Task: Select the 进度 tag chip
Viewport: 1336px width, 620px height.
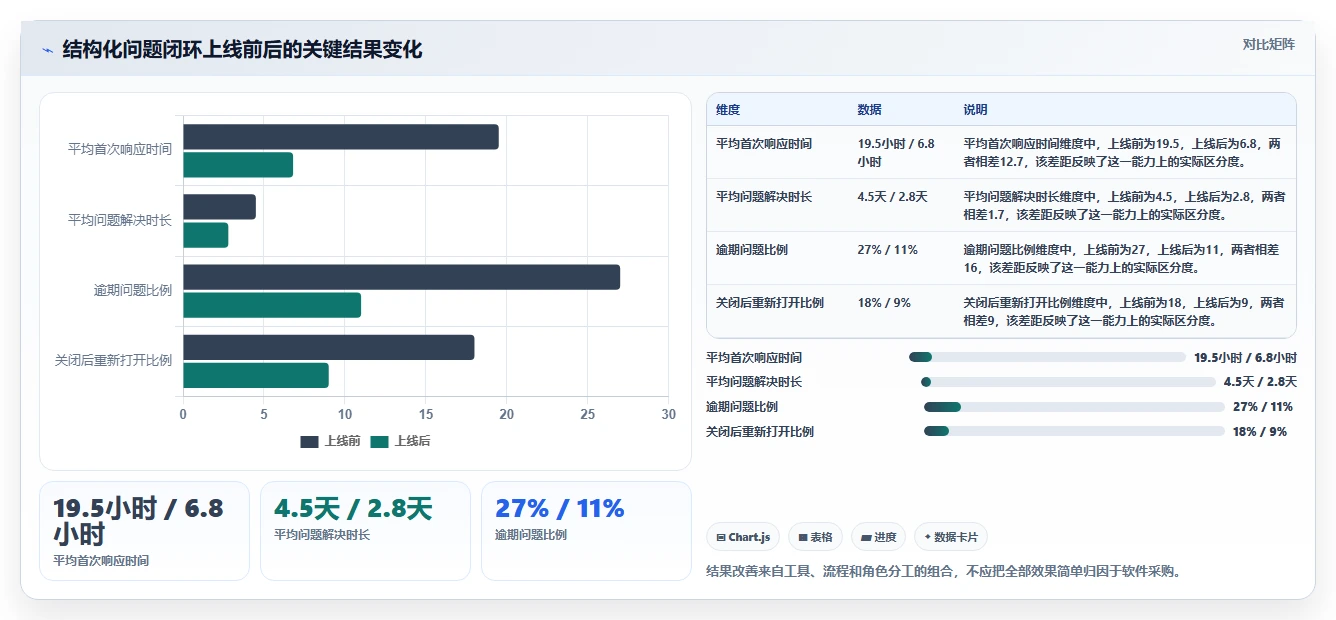Action: click(x=878, y=537)
